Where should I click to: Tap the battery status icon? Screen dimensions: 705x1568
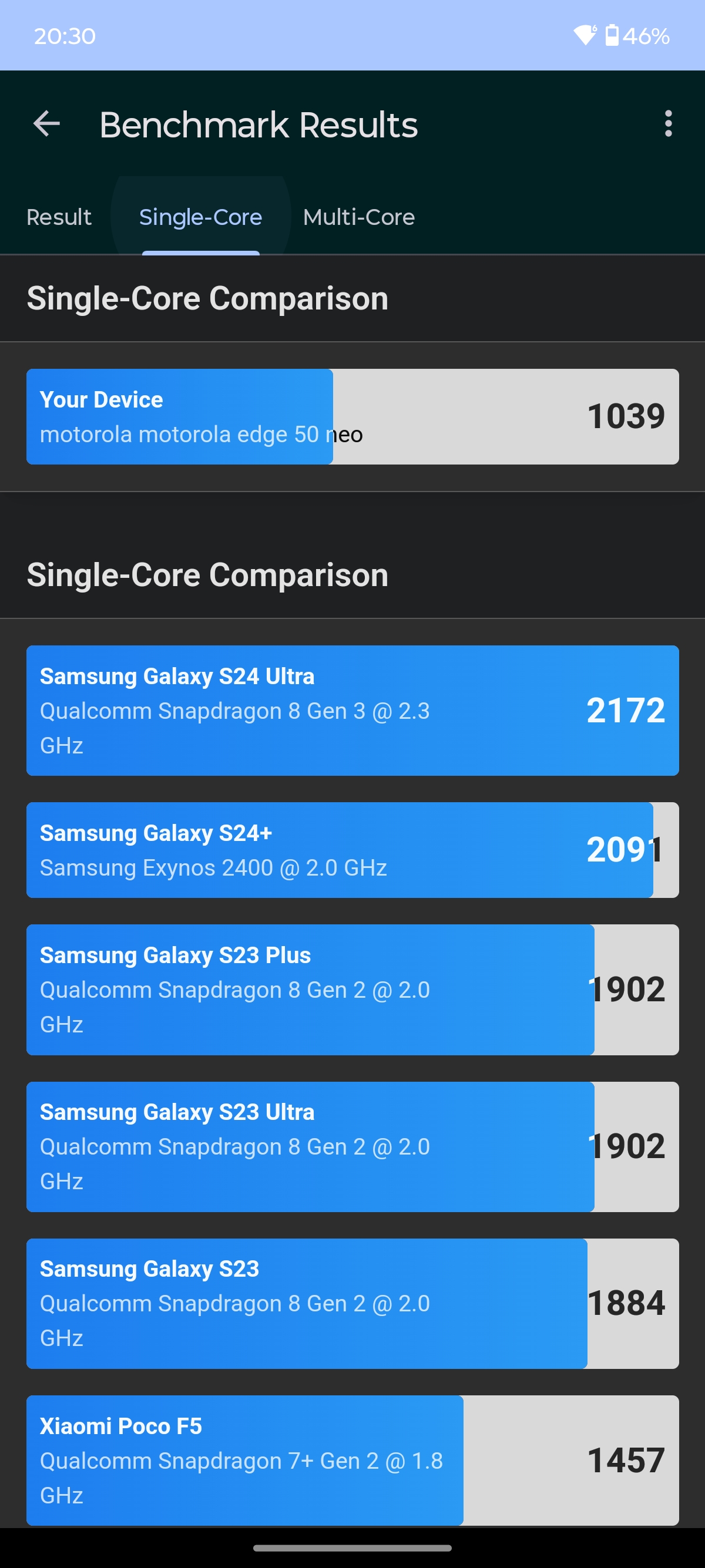612,35
